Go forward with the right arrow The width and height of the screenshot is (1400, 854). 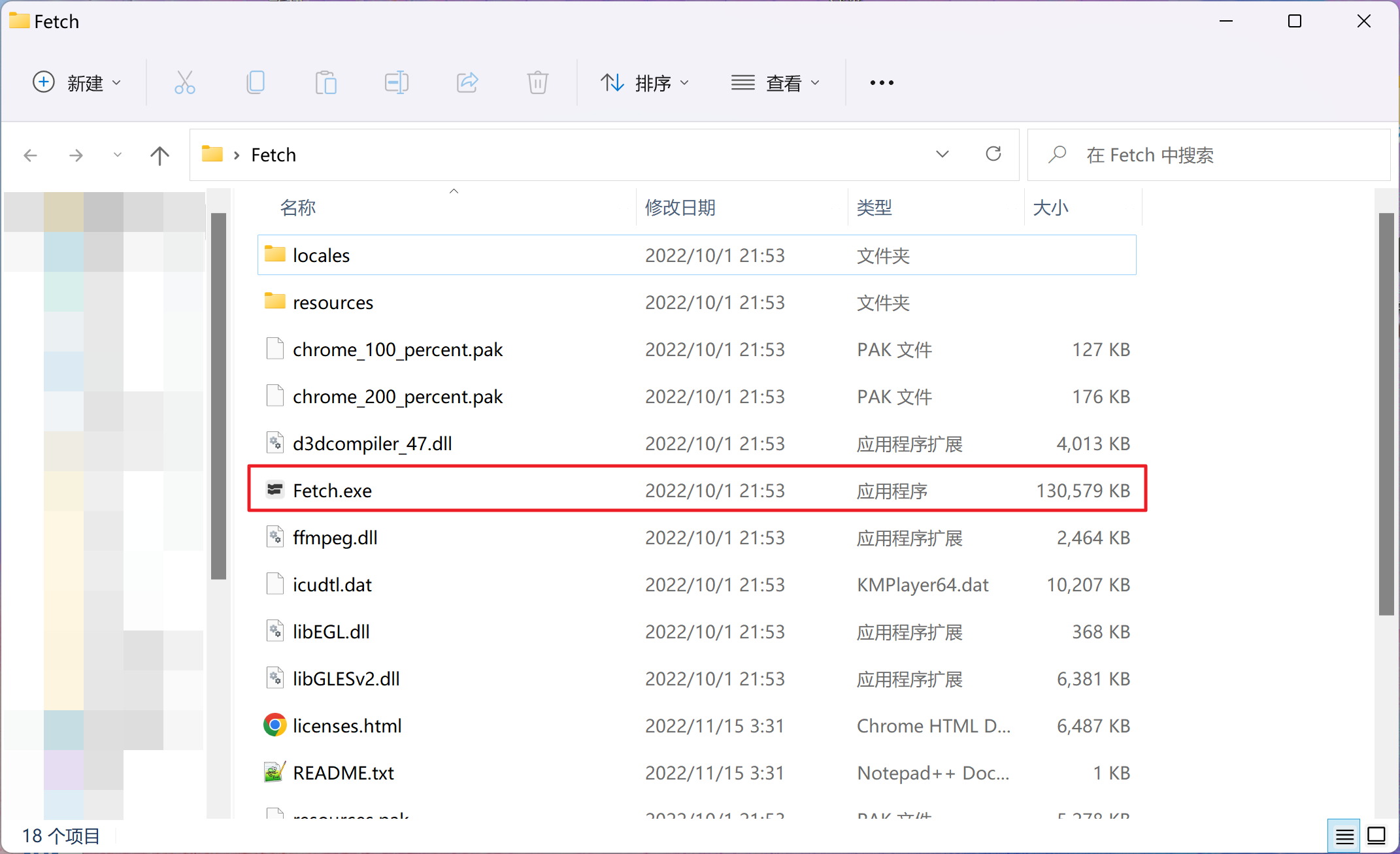tap(76, 156)
